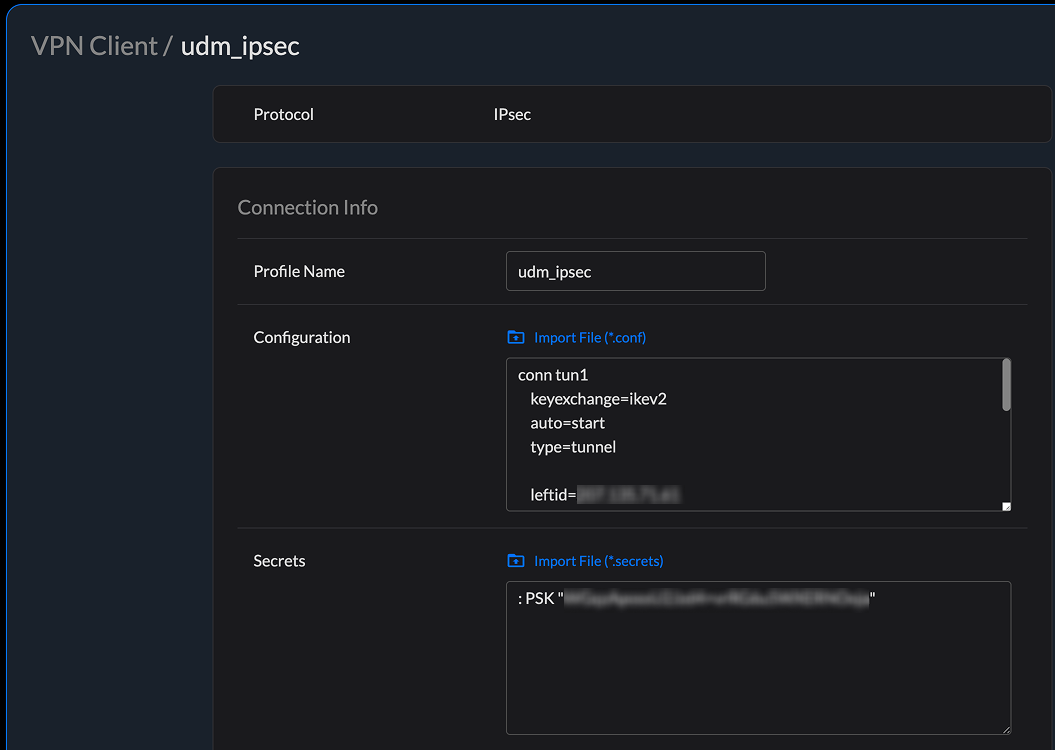This screenshot has height=750, width=1055.
Task: Click the Secrets text area resize handle
Action: coord(1006,730)
